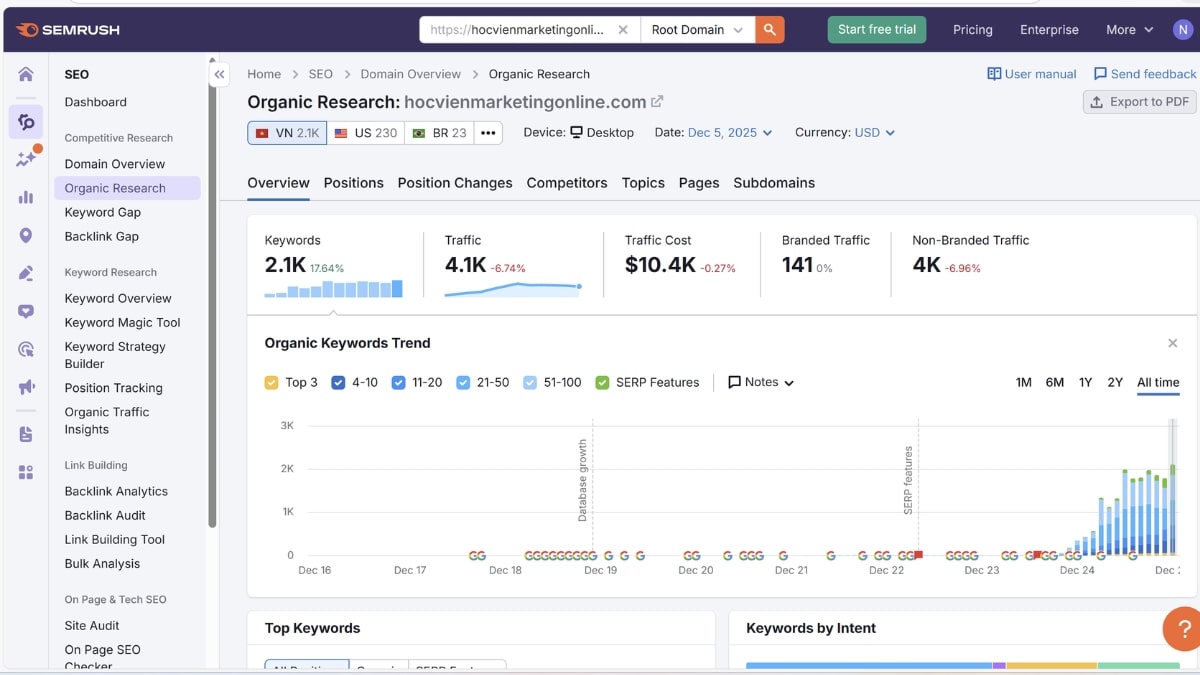
Task: Open the Position Changes tab
Action: (x=455, y=183)
